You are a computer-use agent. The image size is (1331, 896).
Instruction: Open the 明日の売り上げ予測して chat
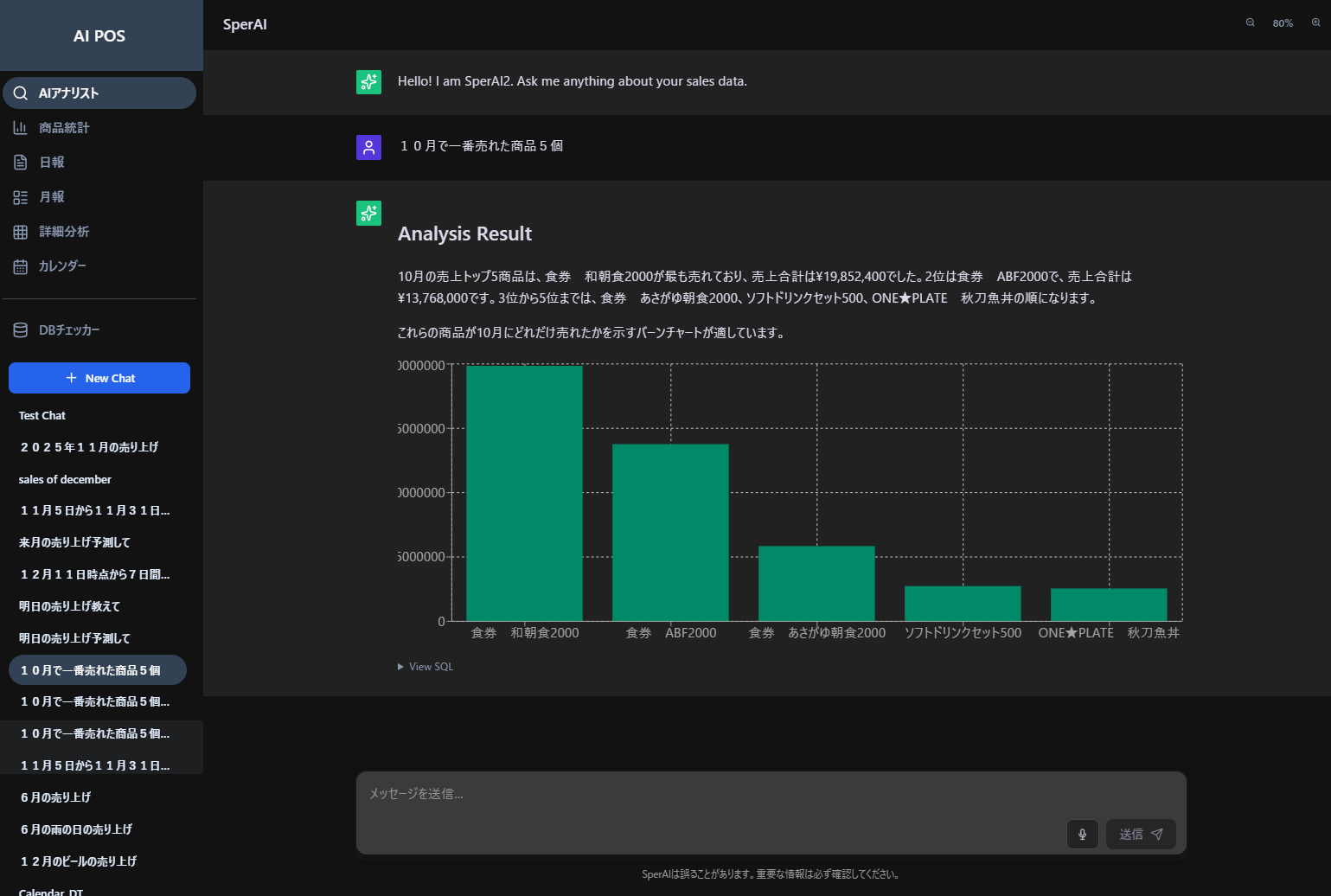click(x=98, y=638)
